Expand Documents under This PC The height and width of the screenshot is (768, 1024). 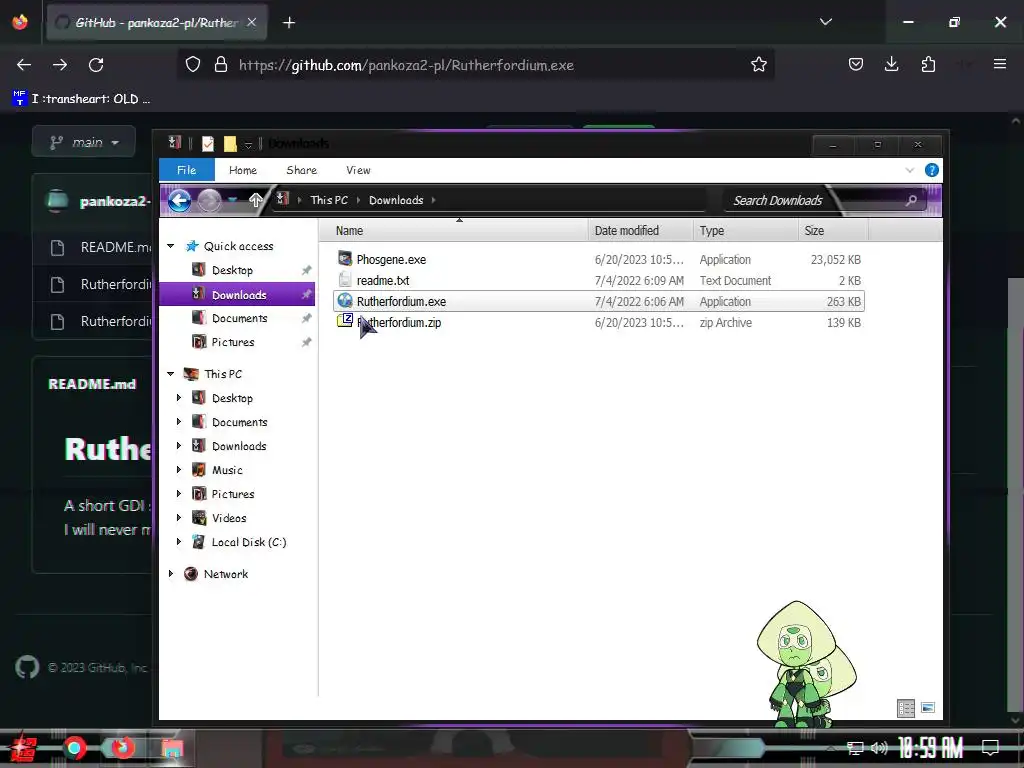[x=179, y=422]
